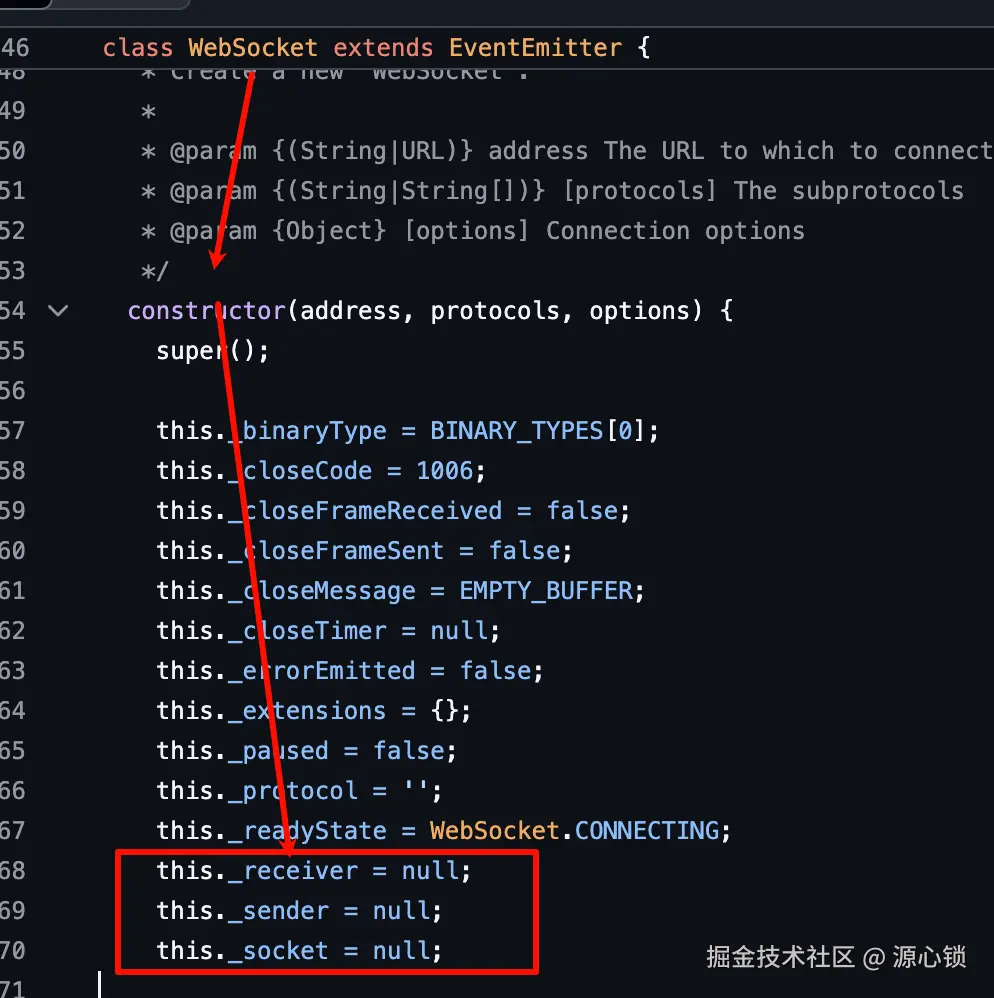Click the protocols parameter in the constructor
This screenshot has width=994, height=998.
pyautogui.click(x=495, y=311)
